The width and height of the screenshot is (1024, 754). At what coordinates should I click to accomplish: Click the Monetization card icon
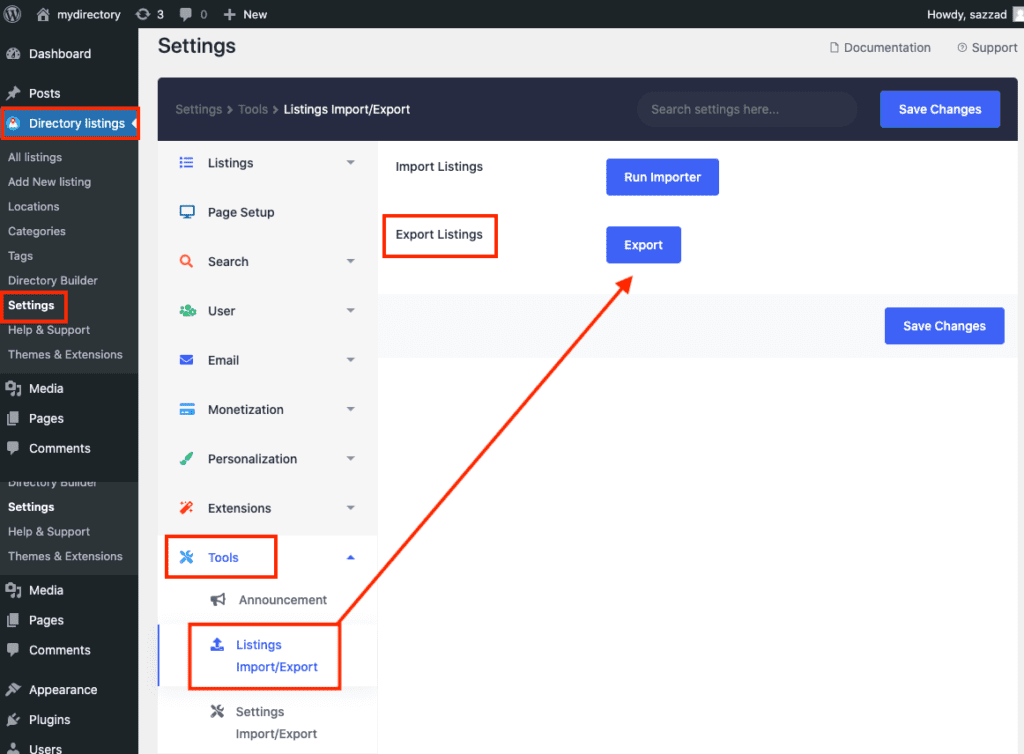[187, 409]
